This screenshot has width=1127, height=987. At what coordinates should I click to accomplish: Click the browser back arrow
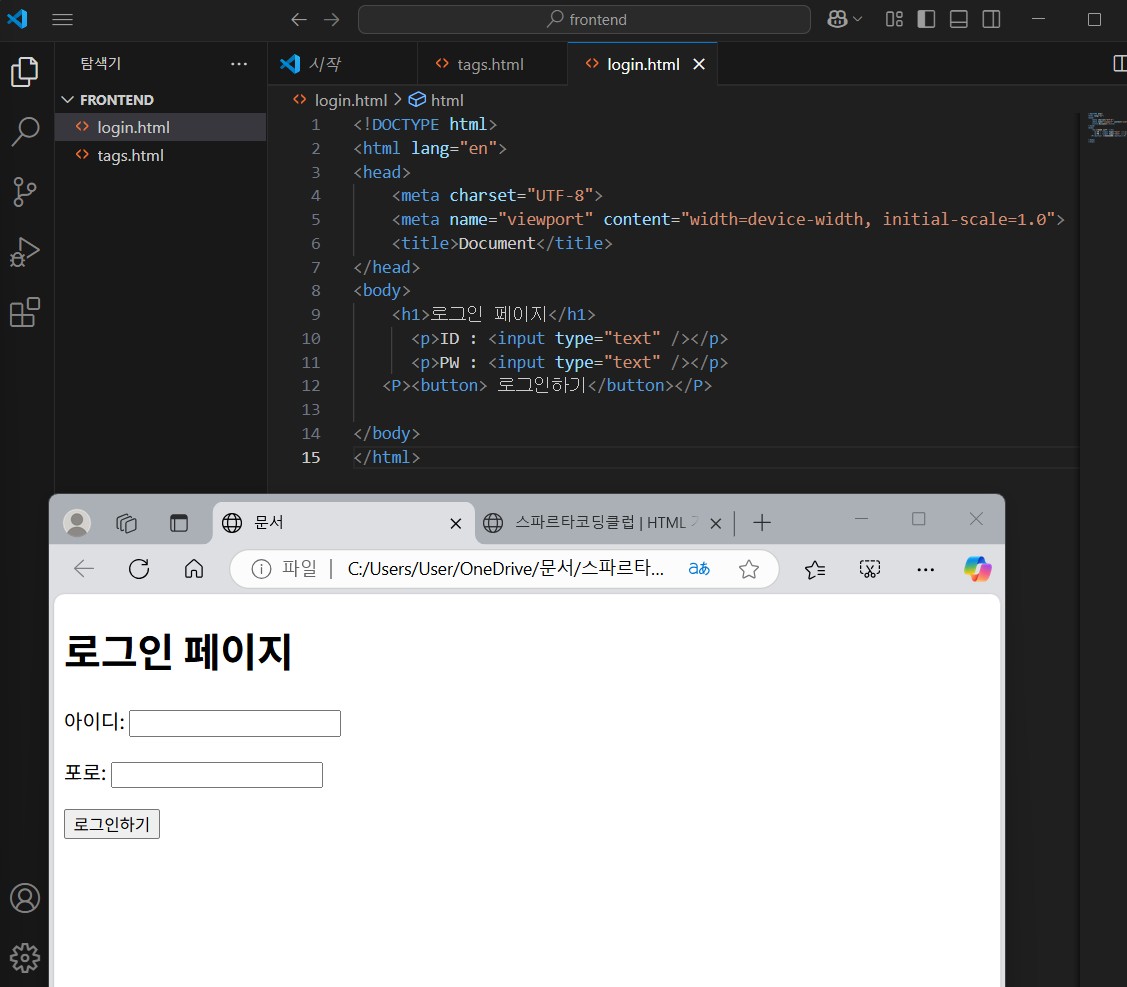[x=84, y=569]
